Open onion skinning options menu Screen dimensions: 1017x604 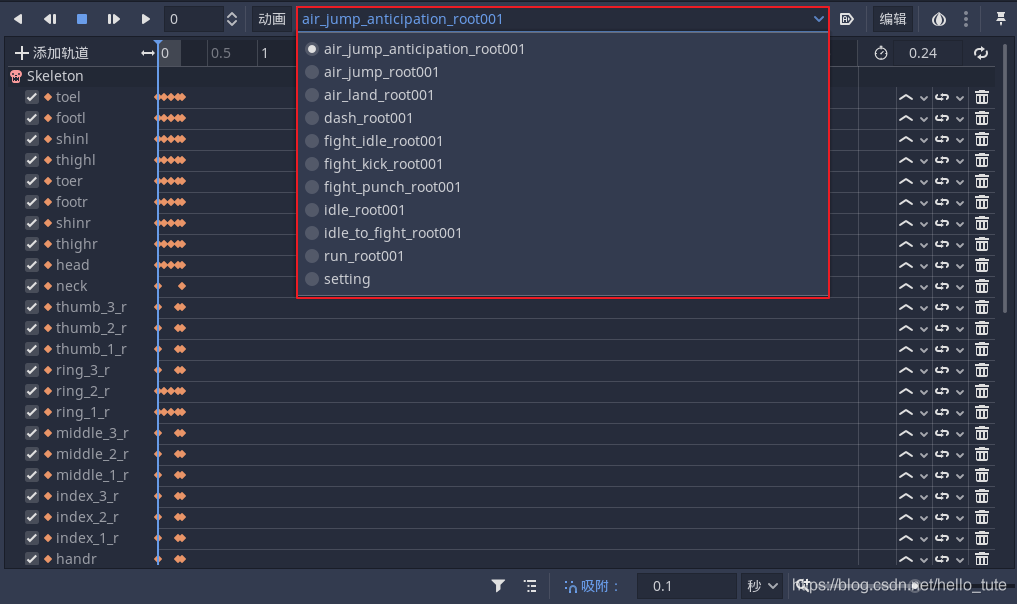click(x=966, y=19)
